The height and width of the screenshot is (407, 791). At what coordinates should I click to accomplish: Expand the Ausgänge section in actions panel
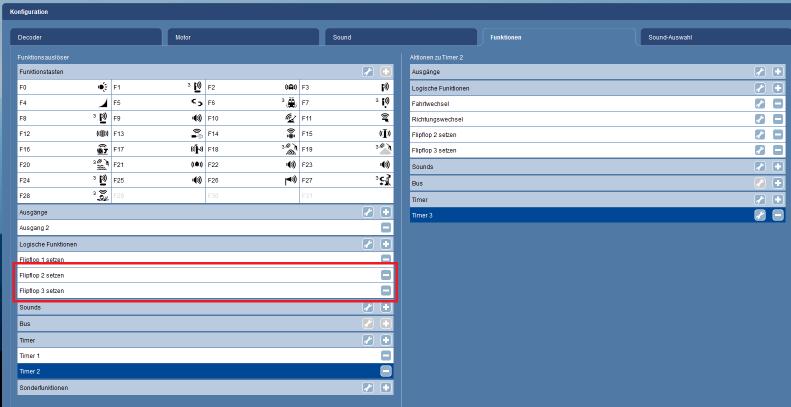580,72
